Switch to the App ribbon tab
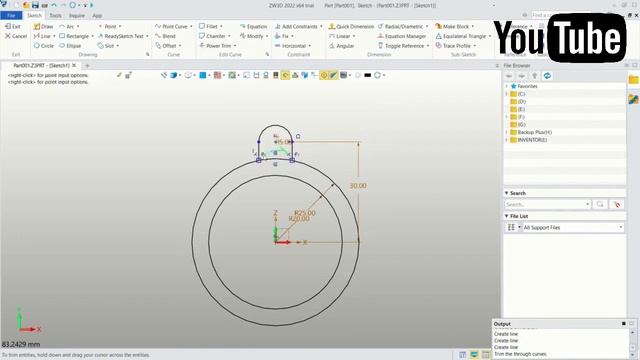 pos(97,16)
